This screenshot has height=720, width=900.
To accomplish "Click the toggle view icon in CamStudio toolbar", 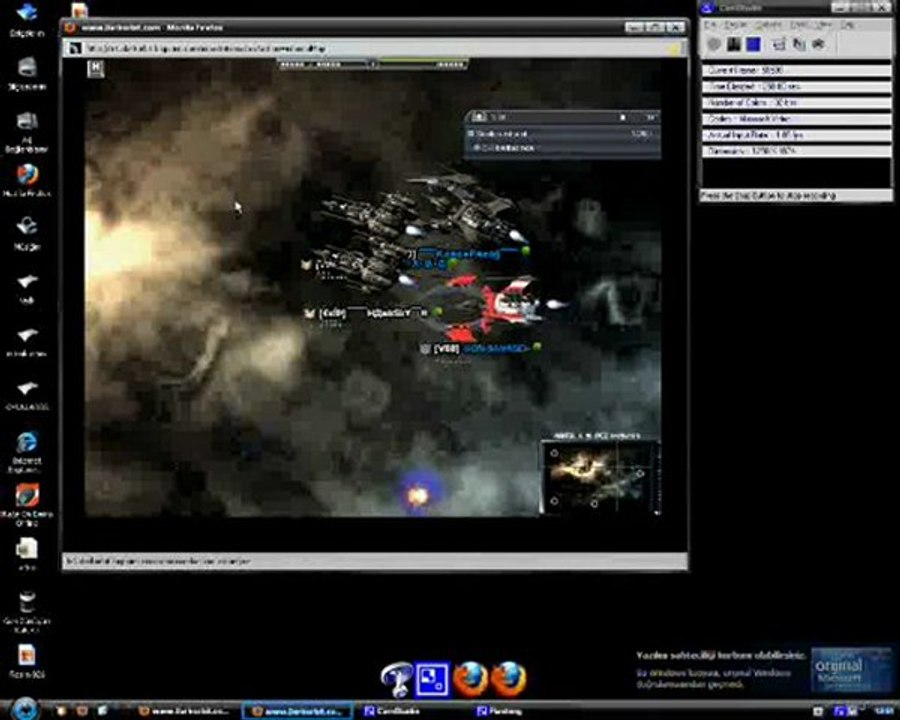I will [x=779, y=44].
